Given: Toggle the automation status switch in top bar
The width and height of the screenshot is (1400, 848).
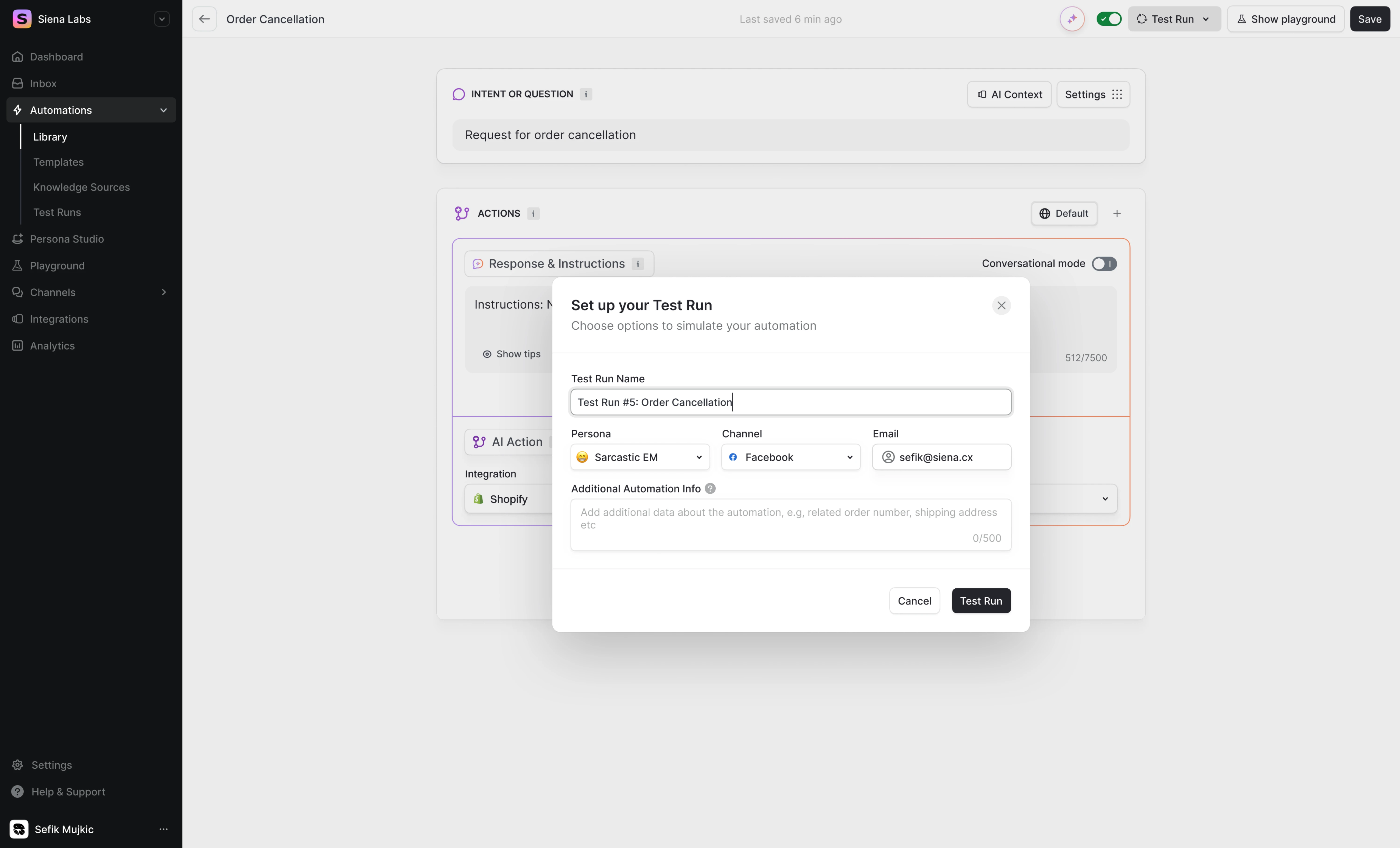Looking at the screenshot, I should pos(1108,19).
